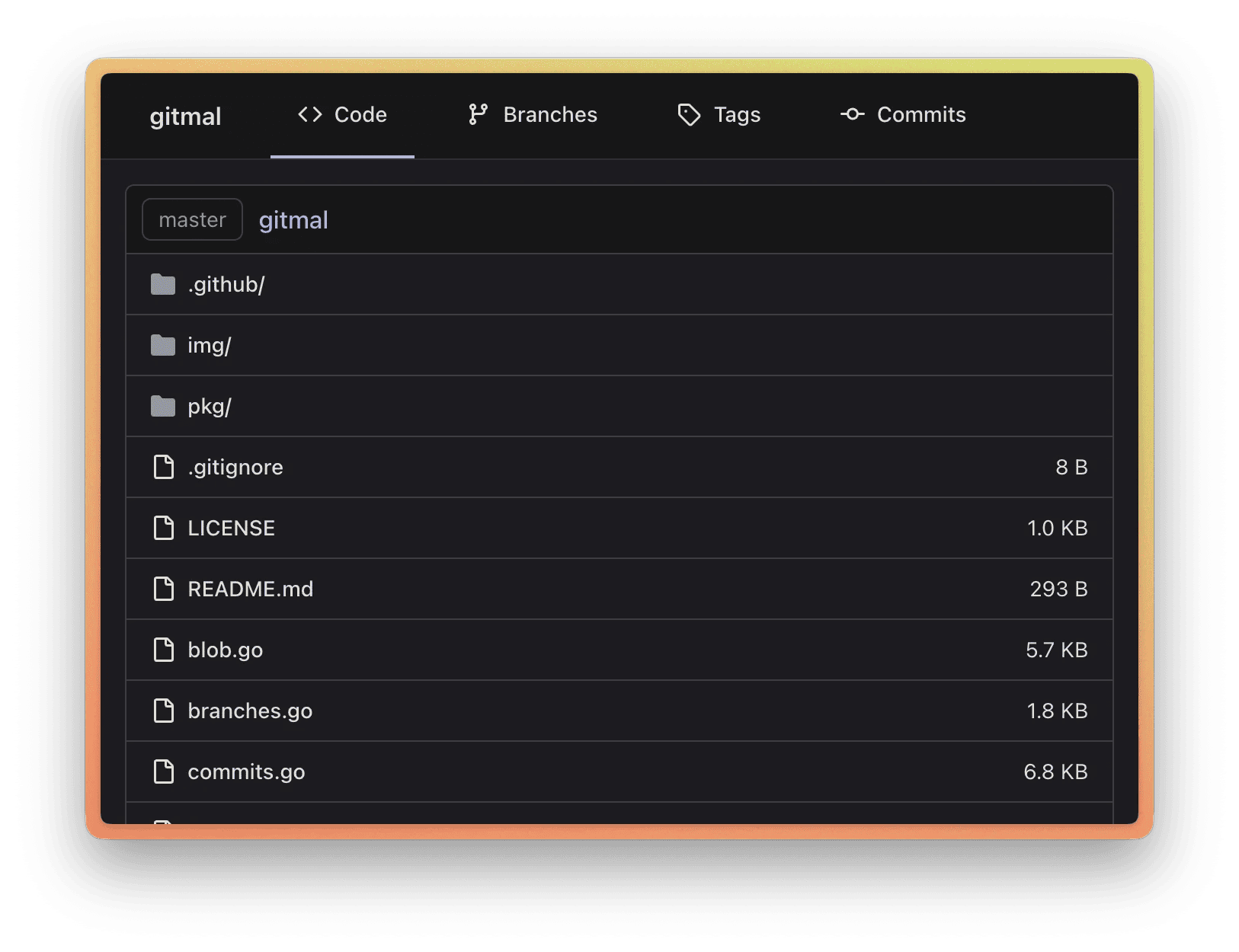Select the master branch button

[192, 219]
